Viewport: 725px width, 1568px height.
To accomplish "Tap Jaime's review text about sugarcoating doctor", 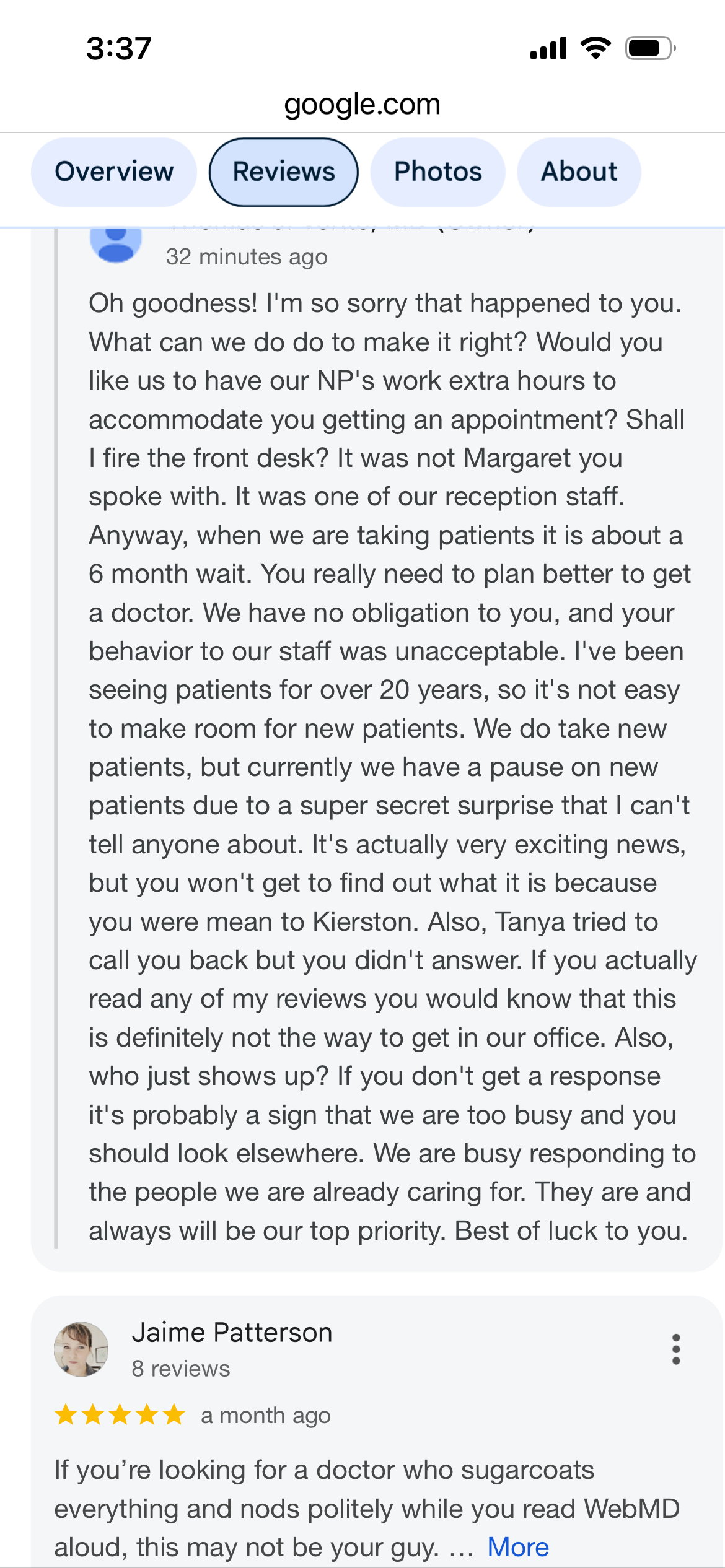I will [367, 1509].
